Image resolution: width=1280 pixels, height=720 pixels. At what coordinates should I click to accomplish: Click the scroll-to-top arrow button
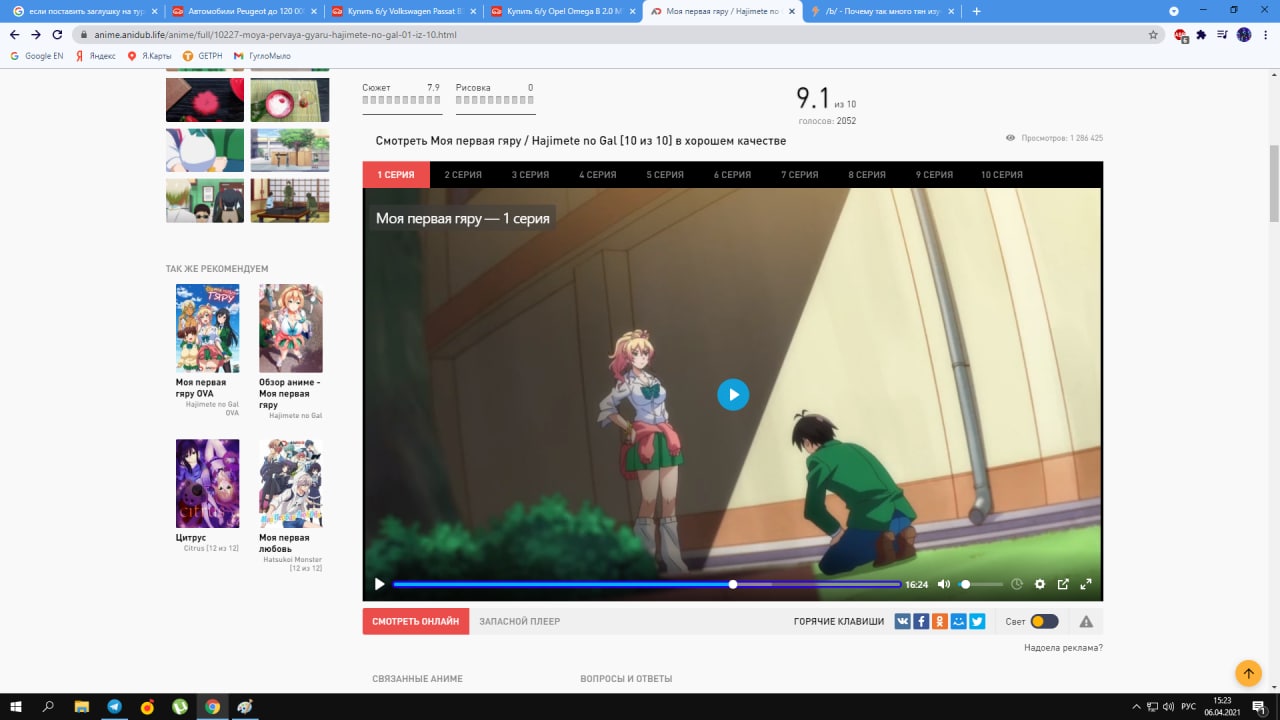point(1248,673)
